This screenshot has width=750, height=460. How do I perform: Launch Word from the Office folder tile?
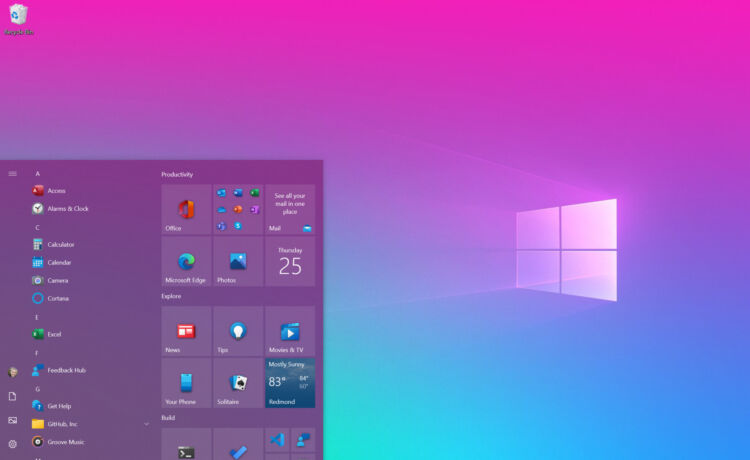[x=238, y=193]
